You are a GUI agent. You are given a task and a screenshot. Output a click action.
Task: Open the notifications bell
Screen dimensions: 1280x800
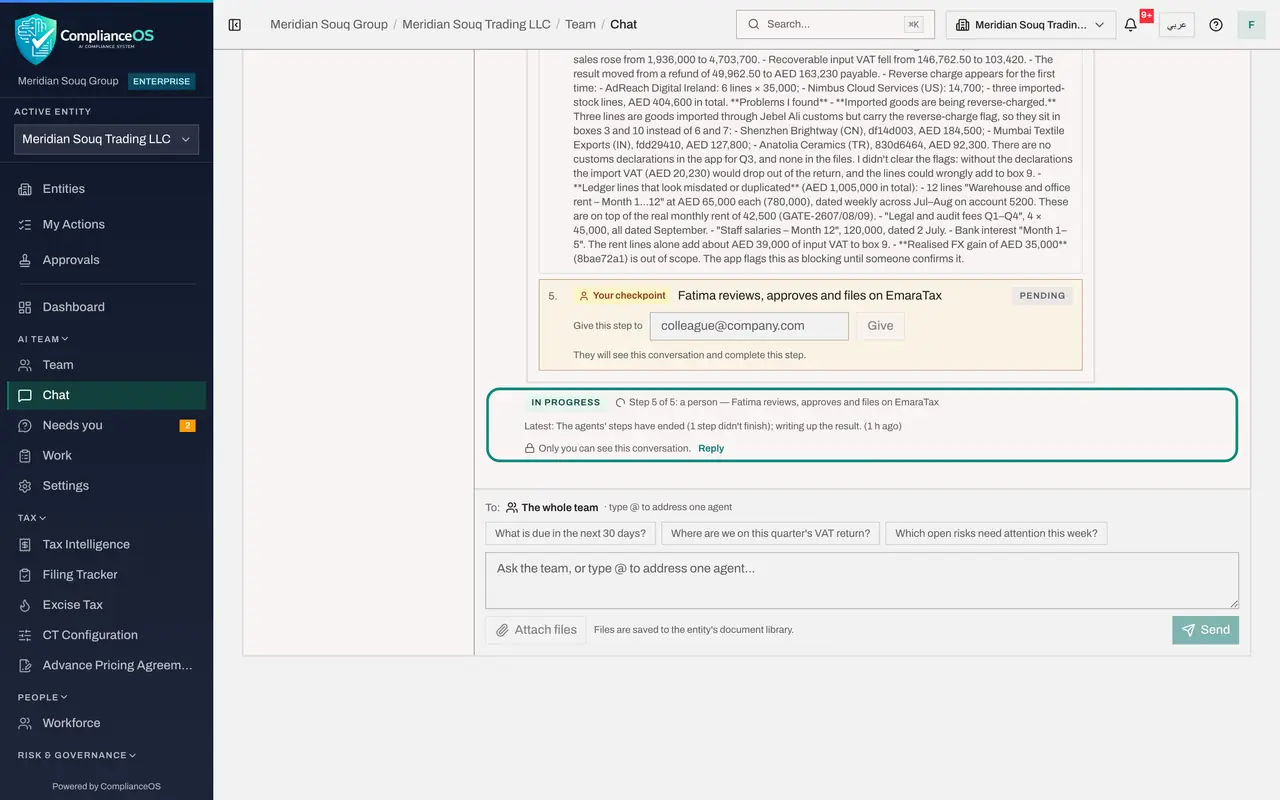click(1131, 25)
